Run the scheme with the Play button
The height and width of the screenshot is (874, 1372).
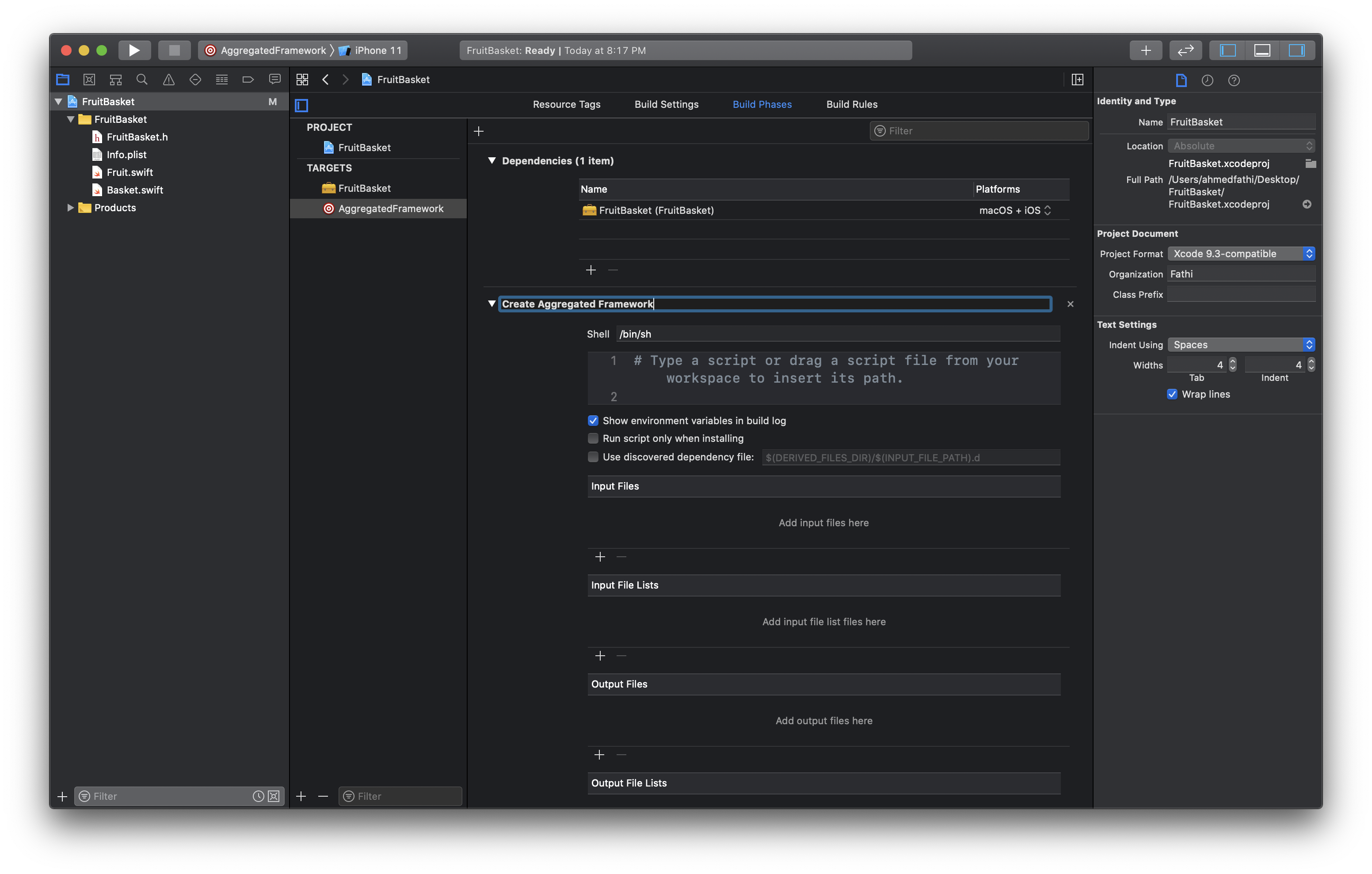pyautogui.click(x=134, y=50)
